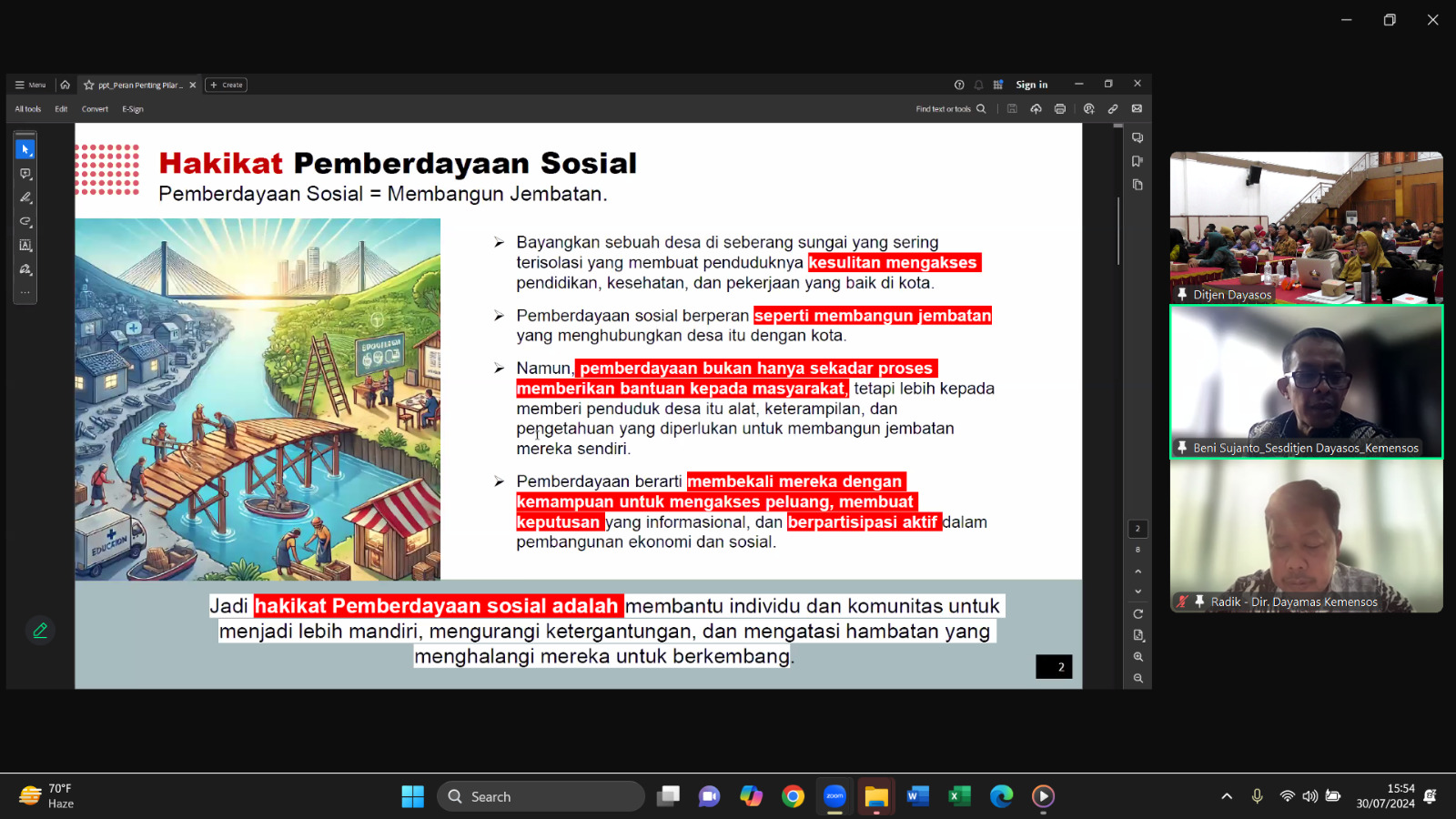Save the PDF file
Screen dimensions: 1456x819
pyautogui.click(x=1012, y=109)
